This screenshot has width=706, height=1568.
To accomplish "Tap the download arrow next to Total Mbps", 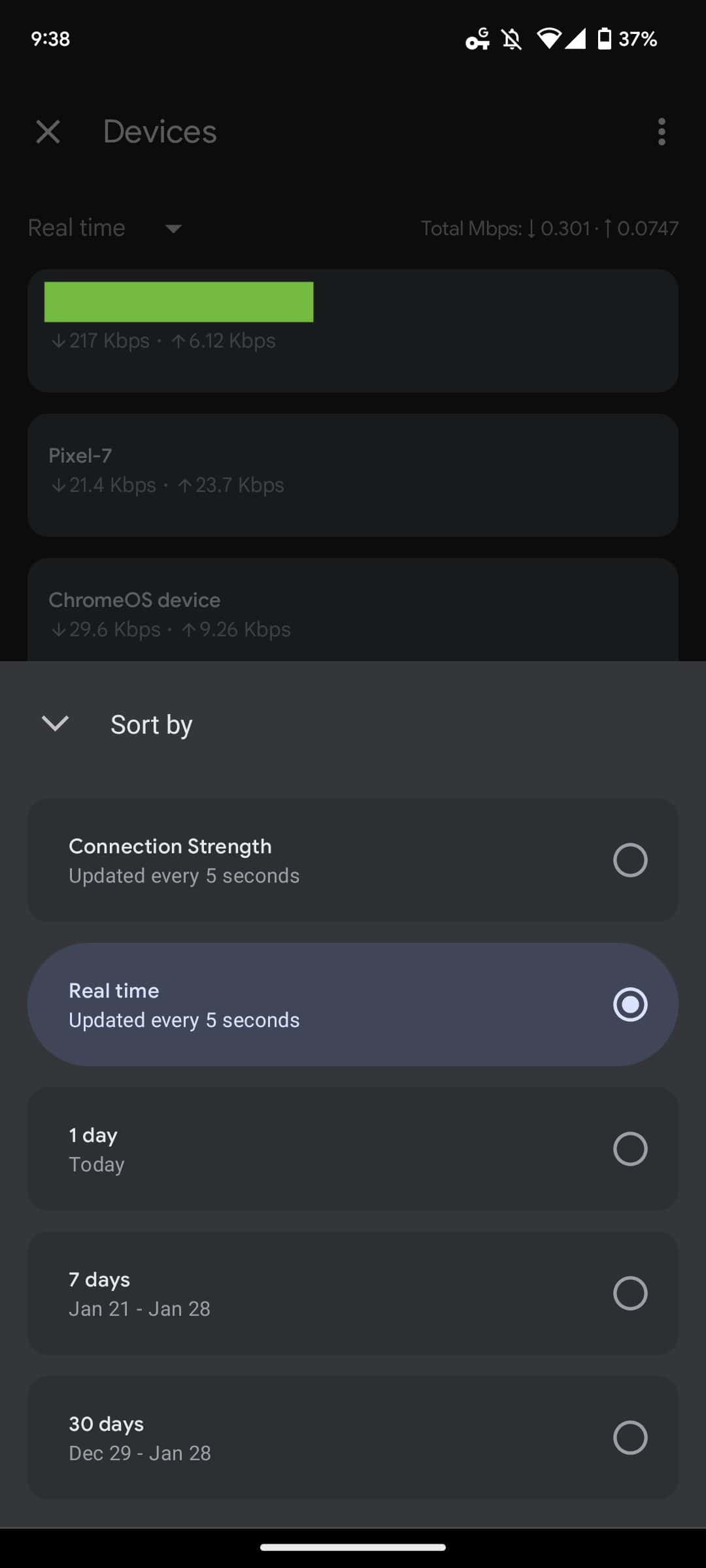I will [x=531, y=229].
